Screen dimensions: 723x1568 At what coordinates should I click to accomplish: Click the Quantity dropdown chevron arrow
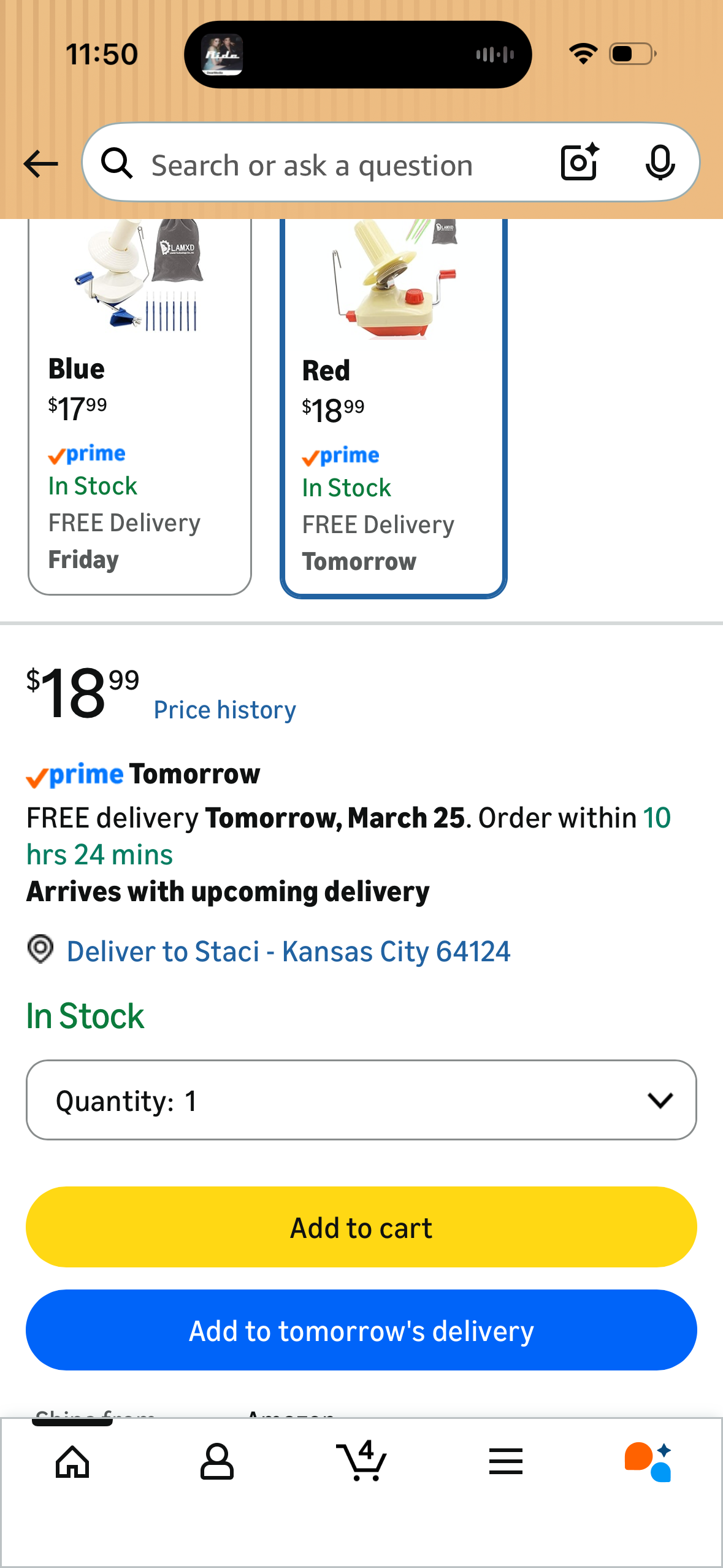click(660, 1101)
